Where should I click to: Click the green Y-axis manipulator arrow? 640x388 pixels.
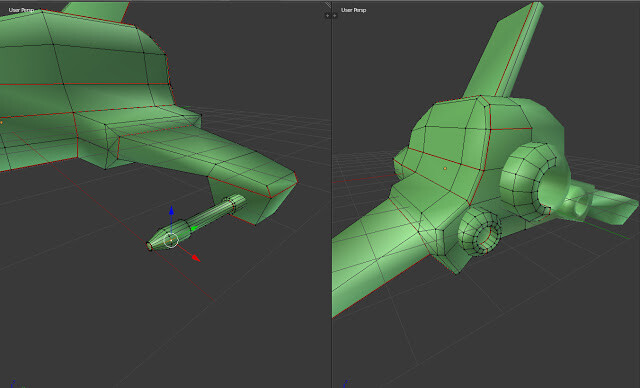click(194, 228)
